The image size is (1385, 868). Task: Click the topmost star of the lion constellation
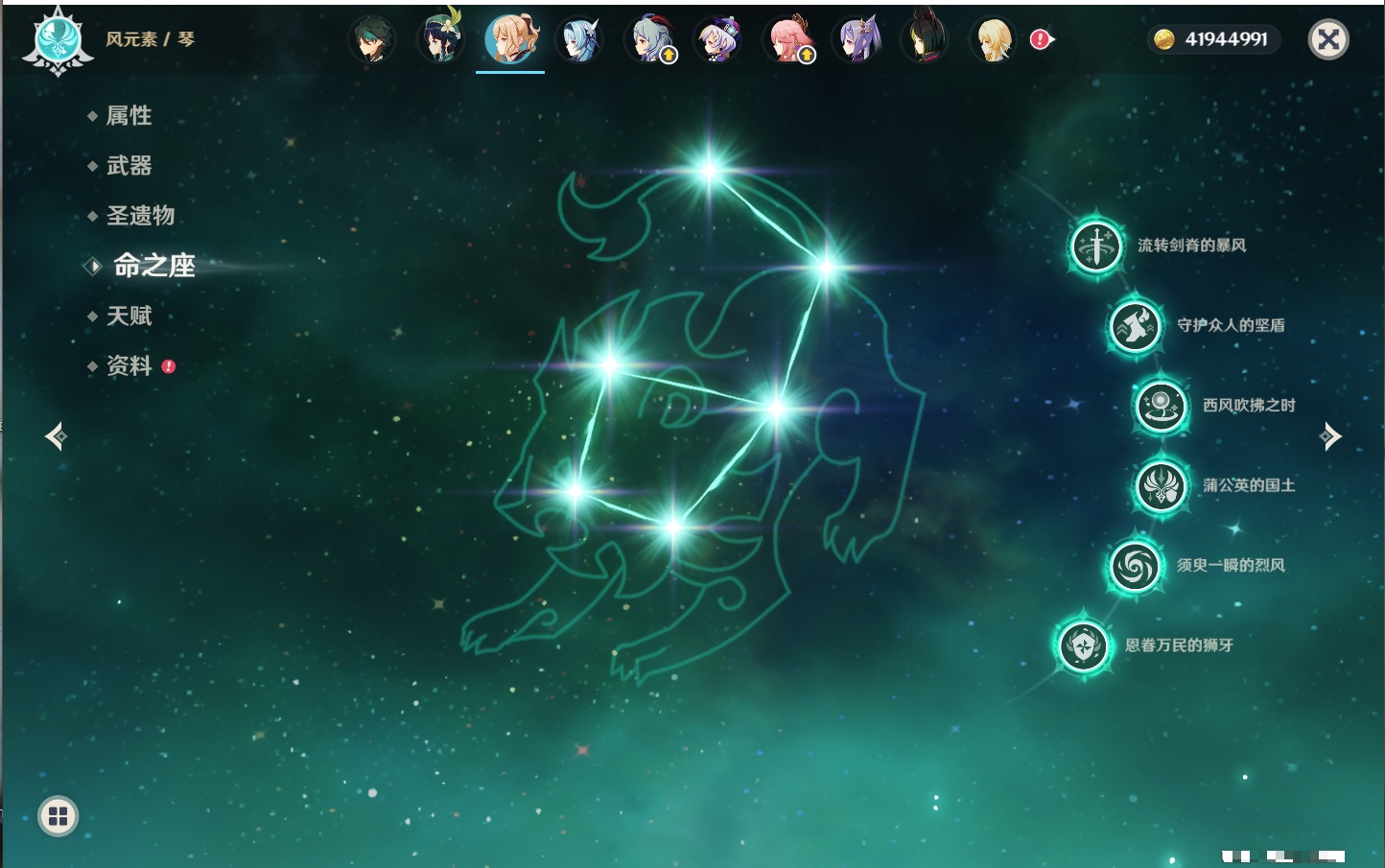point(710,171)
